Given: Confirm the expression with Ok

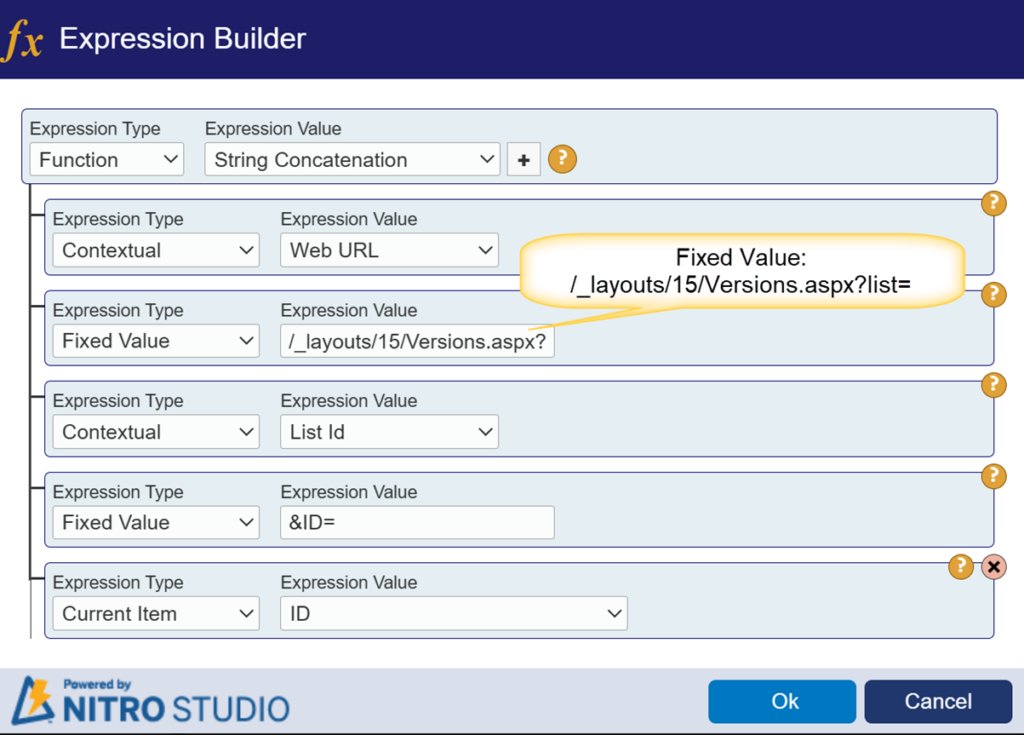Looking at the screenshot, I should pos(782,702).
